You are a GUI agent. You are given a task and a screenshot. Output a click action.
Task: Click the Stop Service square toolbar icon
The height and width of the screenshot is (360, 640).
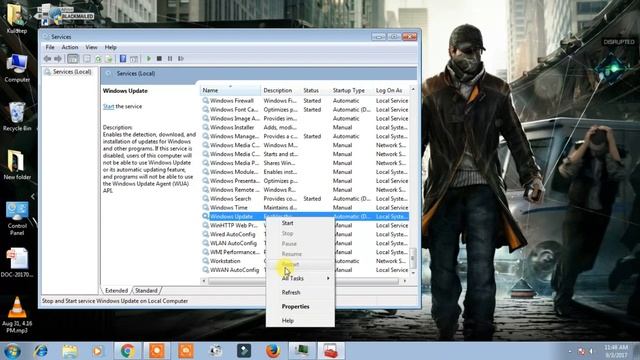pyautogui.click(x=159, y=59)
